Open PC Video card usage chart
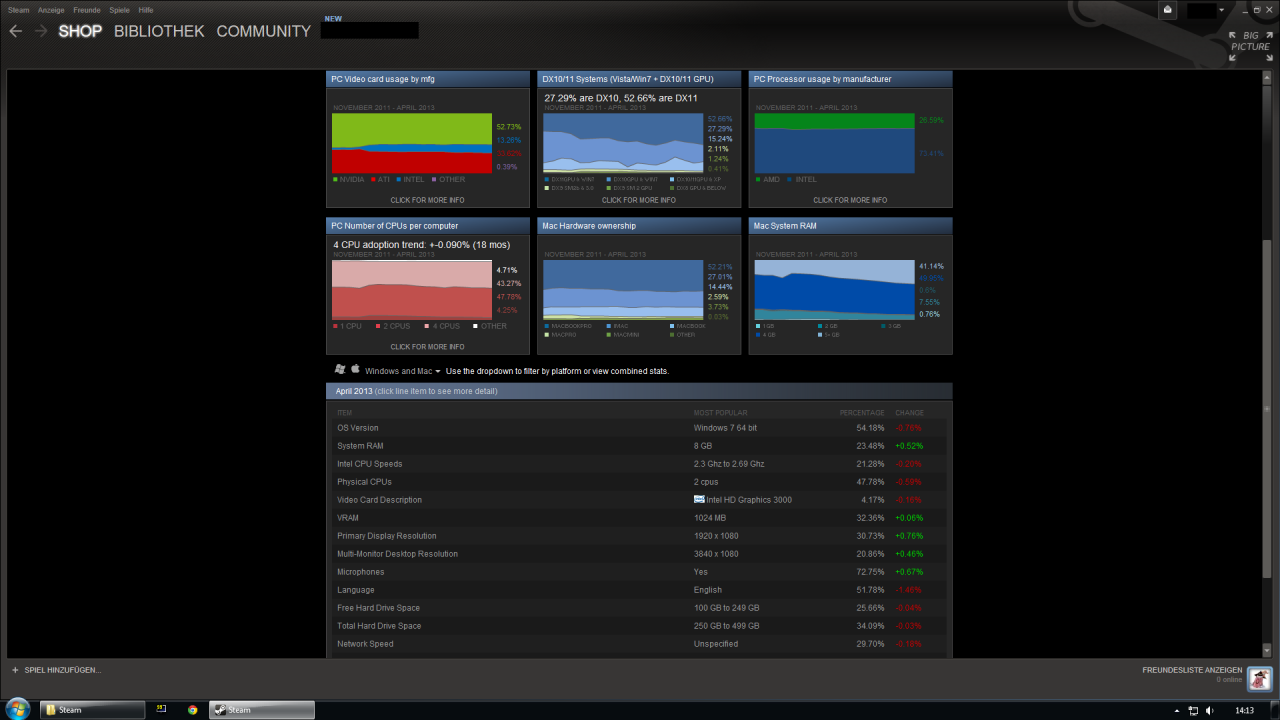The width and height of the screenshot is (1280, 720). (x=428, y=138)
